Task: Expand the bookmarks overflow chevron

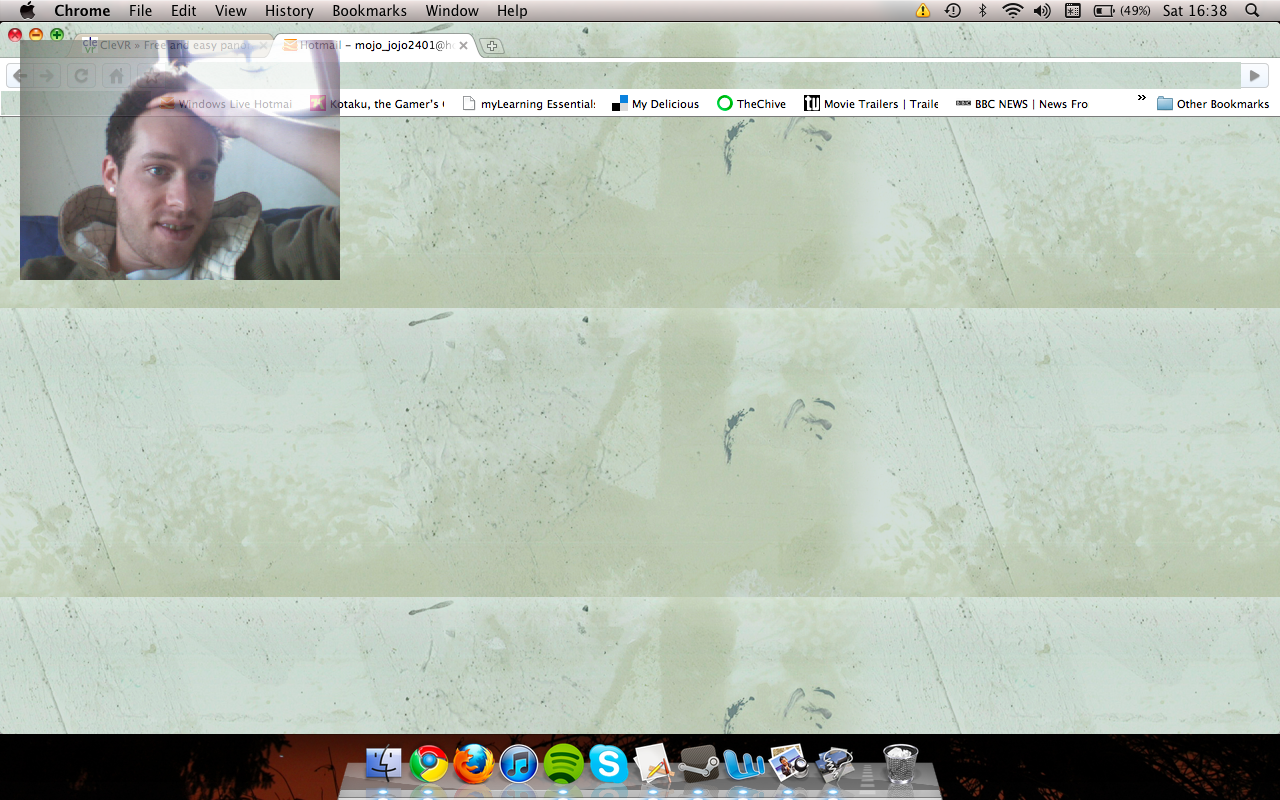Action: [1141, 98]
